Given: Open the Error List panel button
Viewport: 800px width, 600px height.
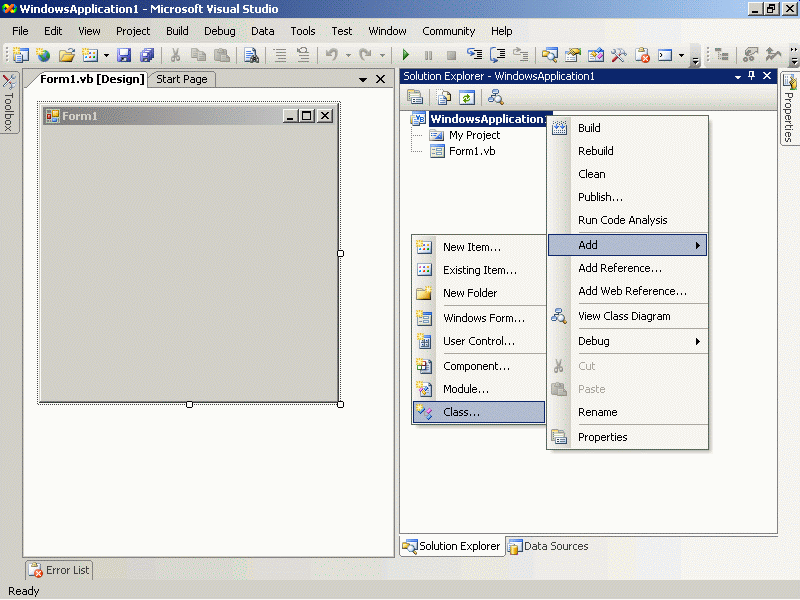Looking at the screenshot, I should click(59, 570).
